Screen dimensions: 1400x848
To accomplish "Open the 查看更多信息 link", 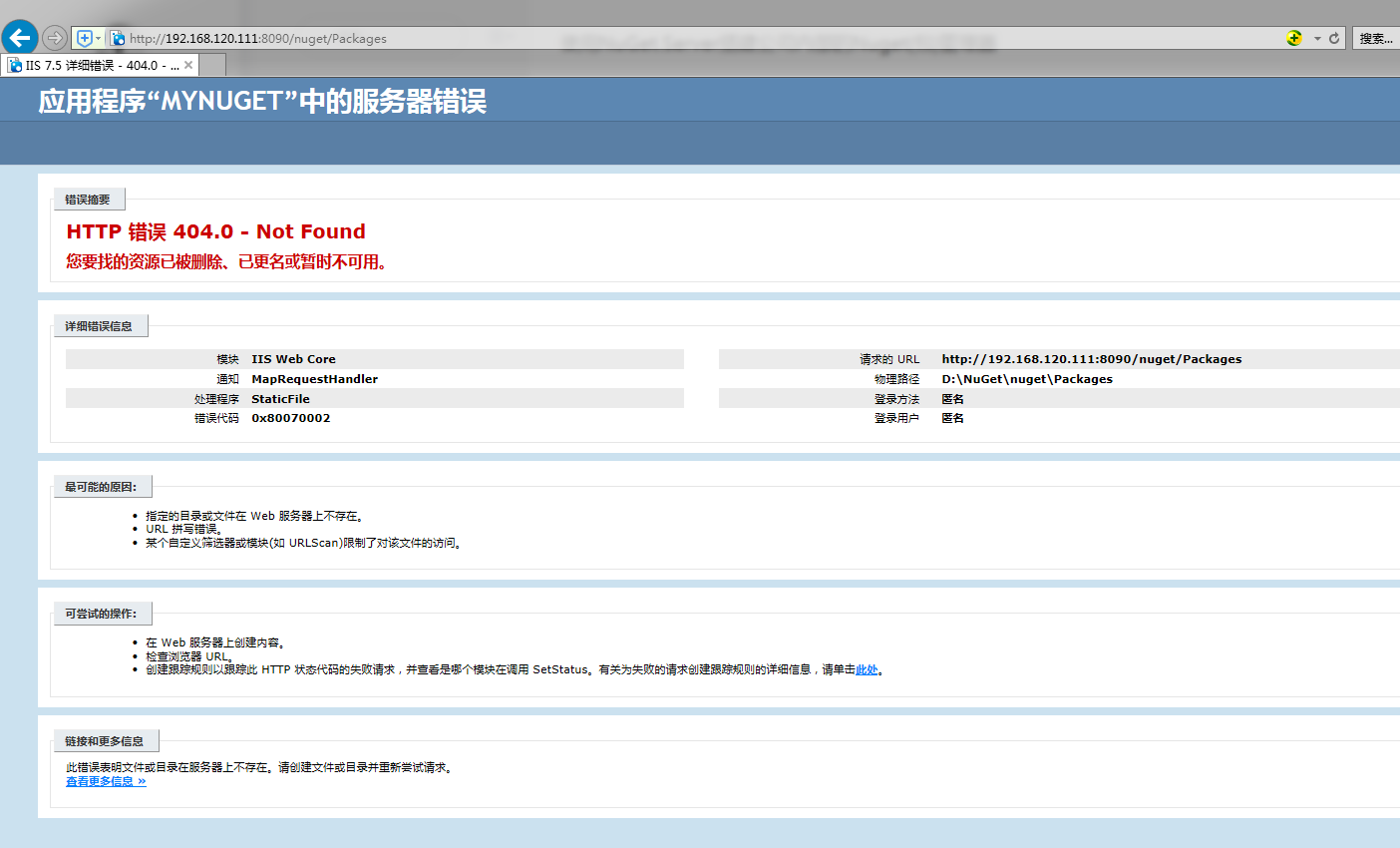I will coord(106,781).
